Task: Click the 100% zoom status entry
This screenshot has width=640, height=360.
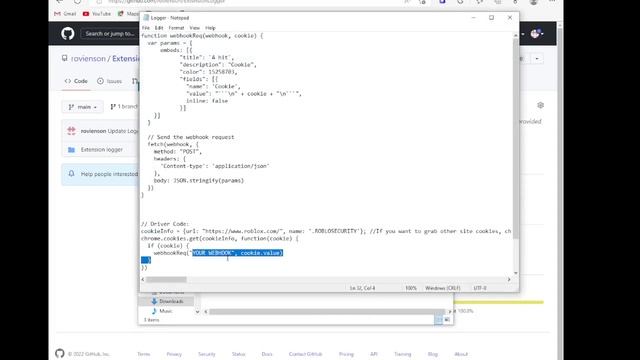Action: coord(411,288)
